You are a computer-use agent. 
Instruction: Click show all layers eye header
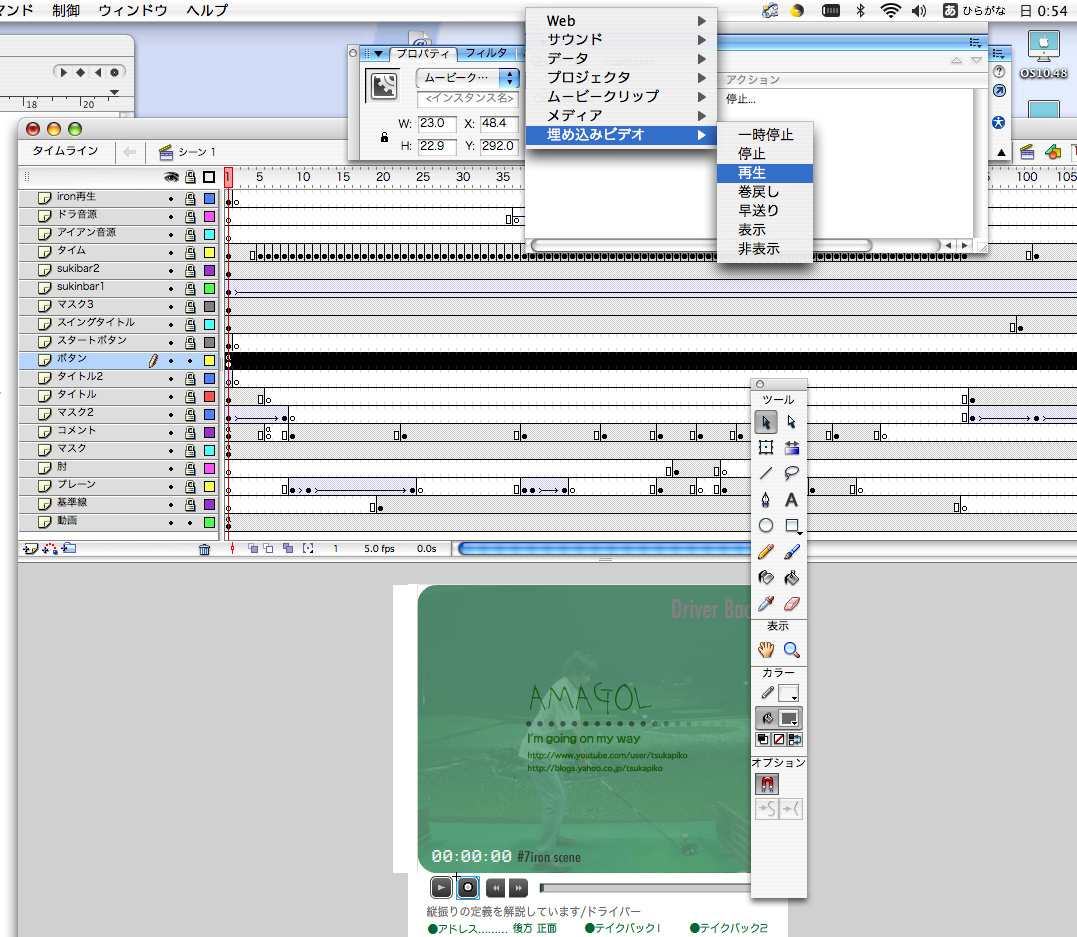coord(171,177)
